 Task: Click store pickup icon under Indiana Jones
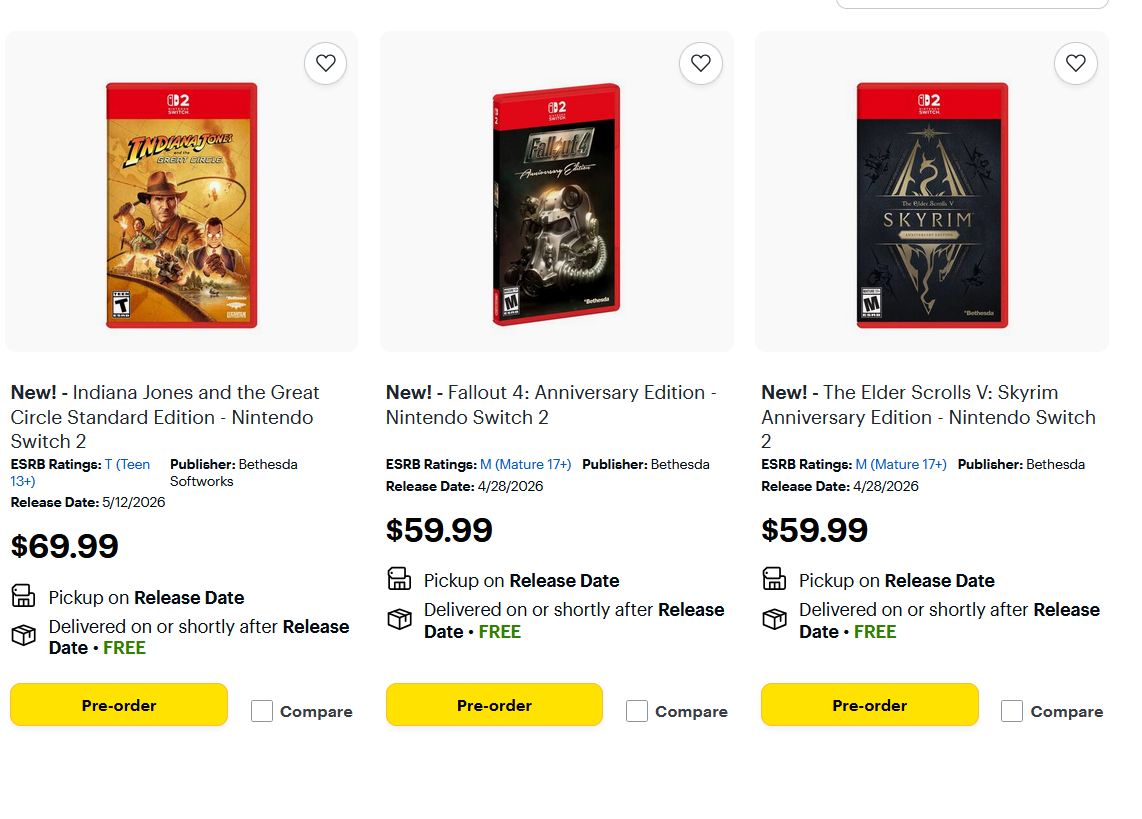point(23,596)
